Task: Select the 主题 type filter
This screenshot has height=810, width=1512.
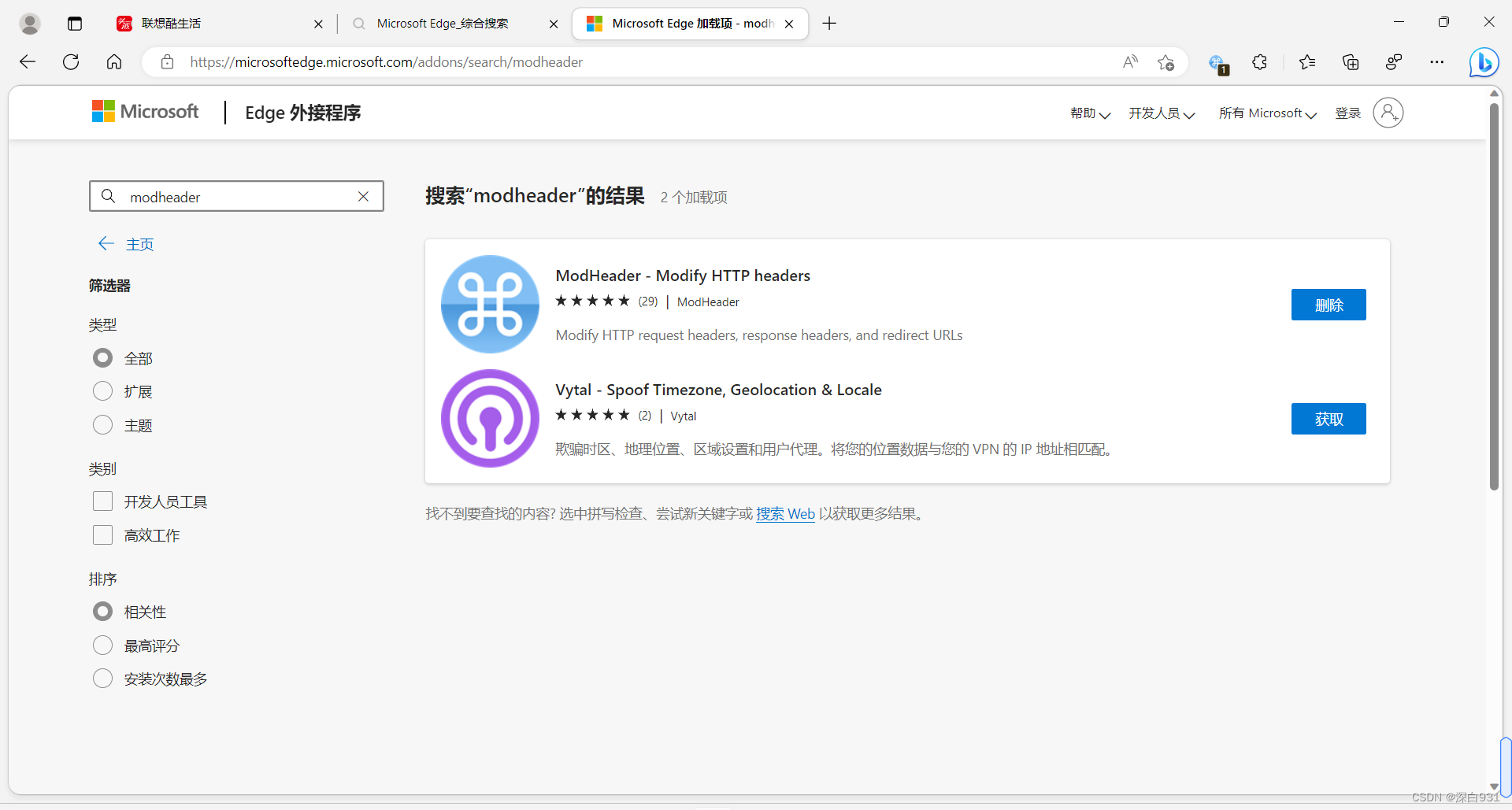Action: pos(103,425)
